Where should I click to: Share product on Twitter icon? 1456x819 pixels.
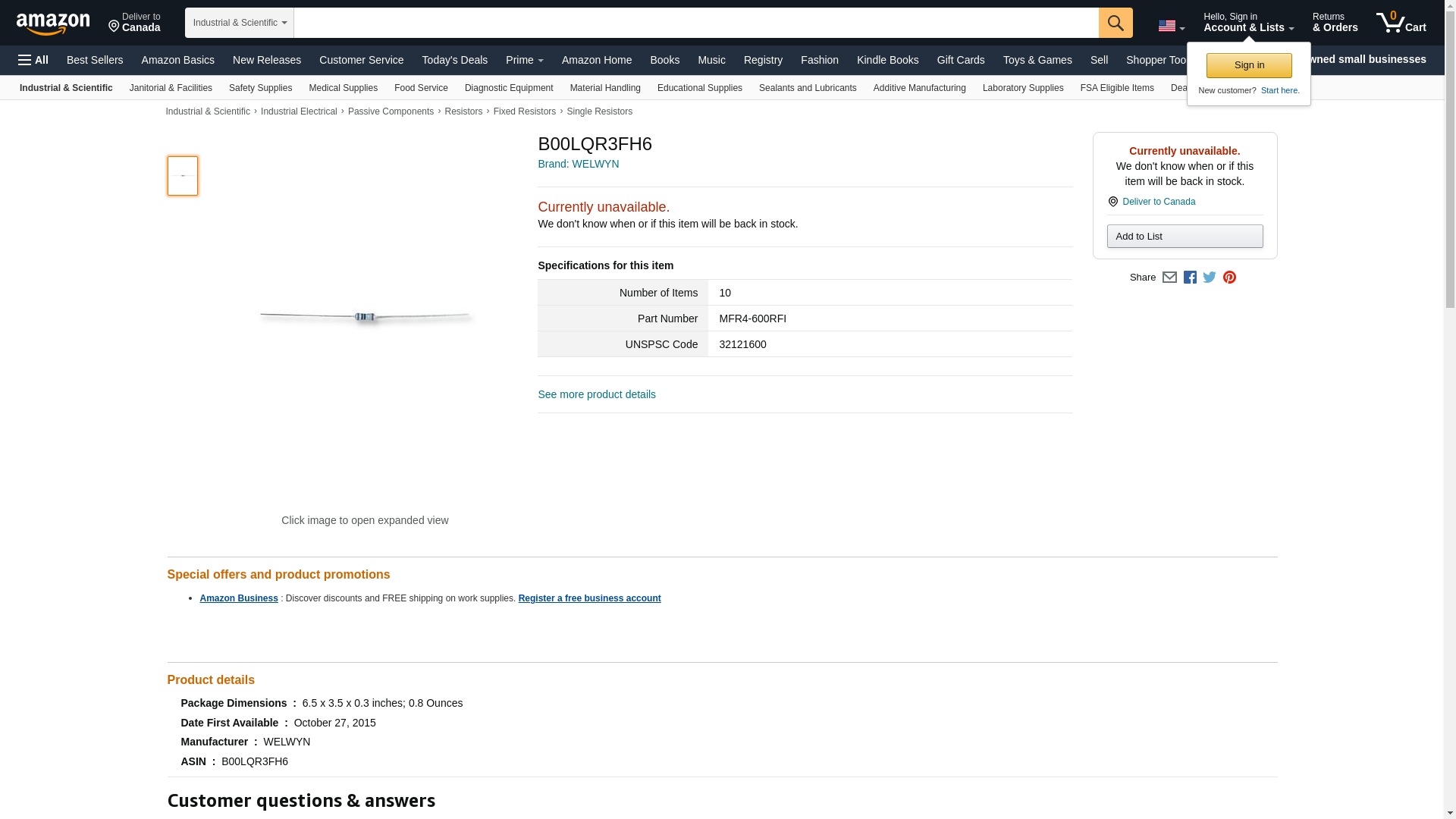(x=1210, y=278)
